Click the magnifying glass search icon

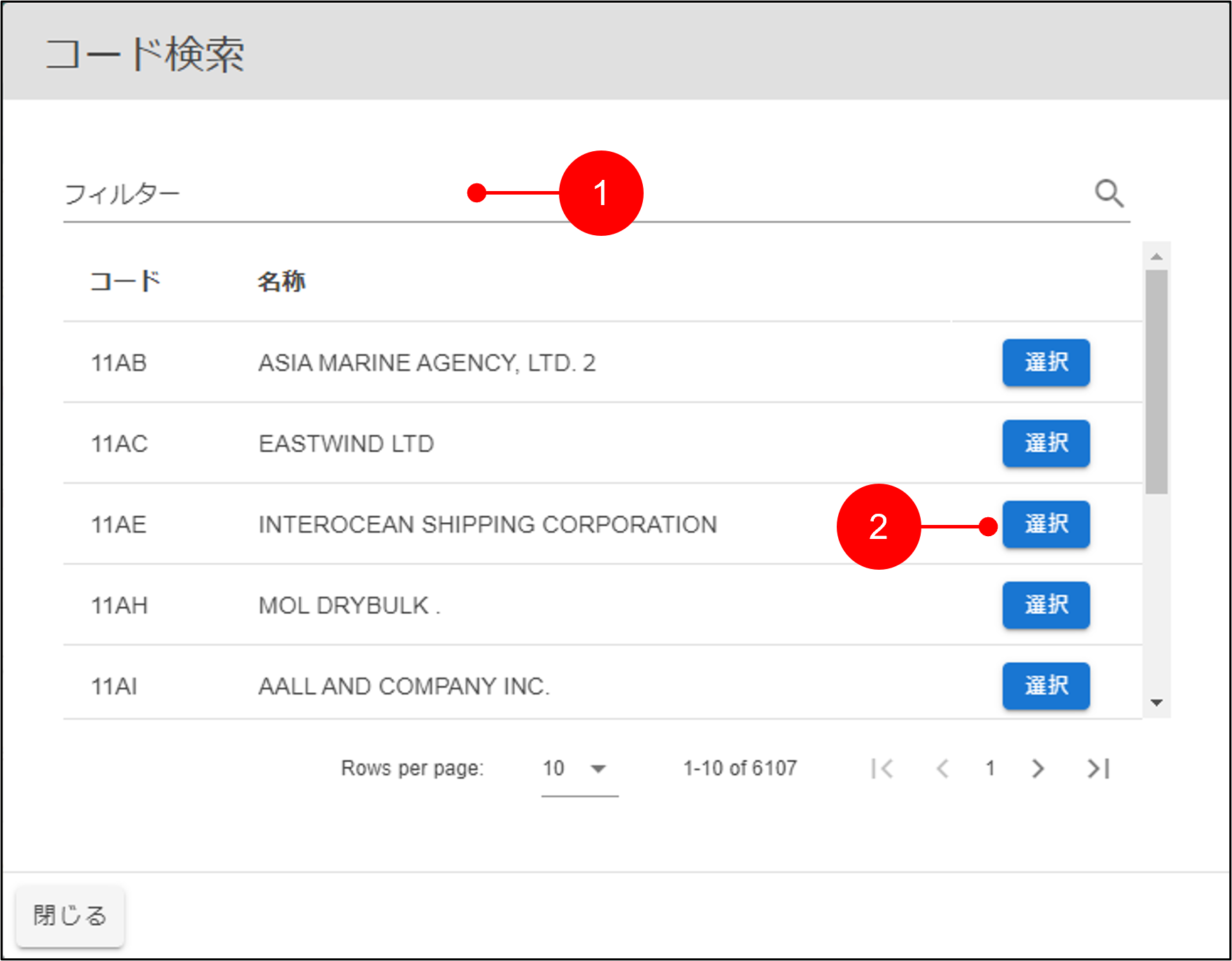(x=1109, y=194)
